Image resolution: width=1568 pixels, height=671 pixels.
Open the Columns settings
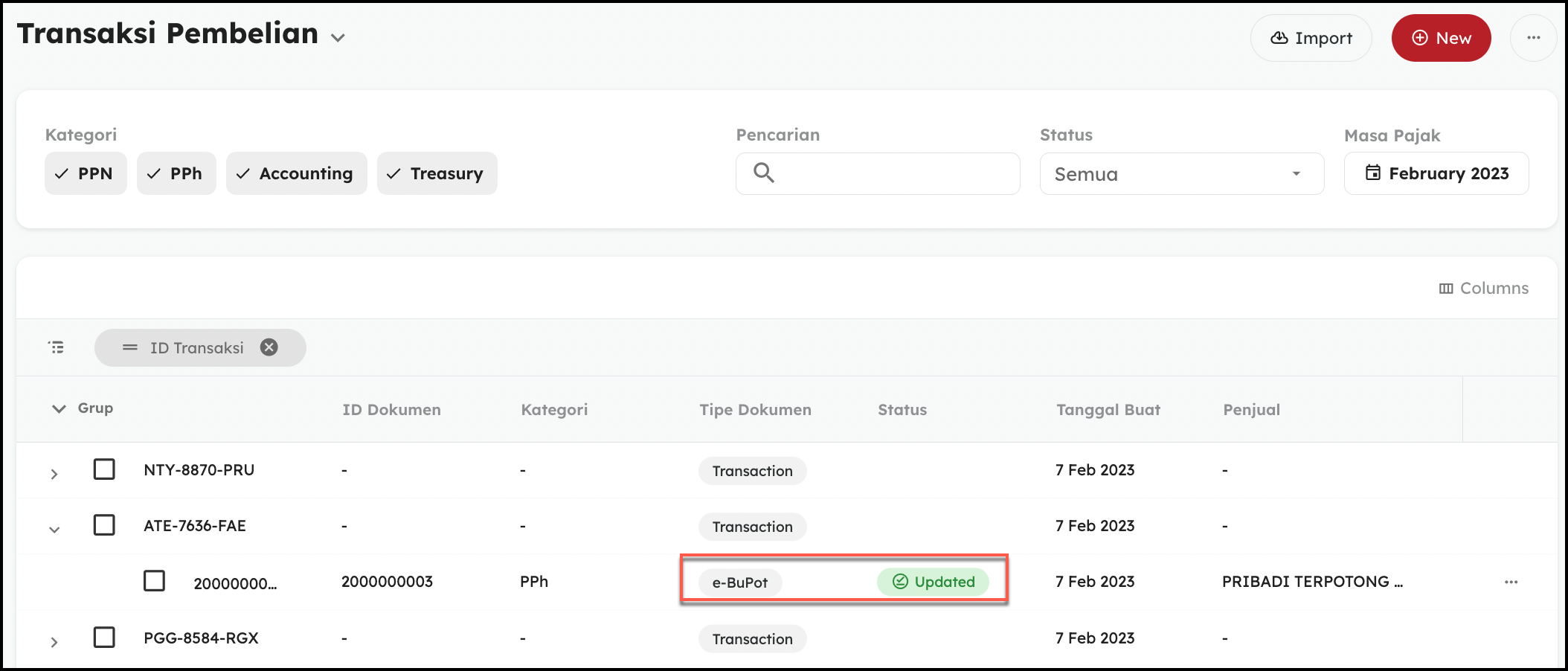coord(1483,289)
